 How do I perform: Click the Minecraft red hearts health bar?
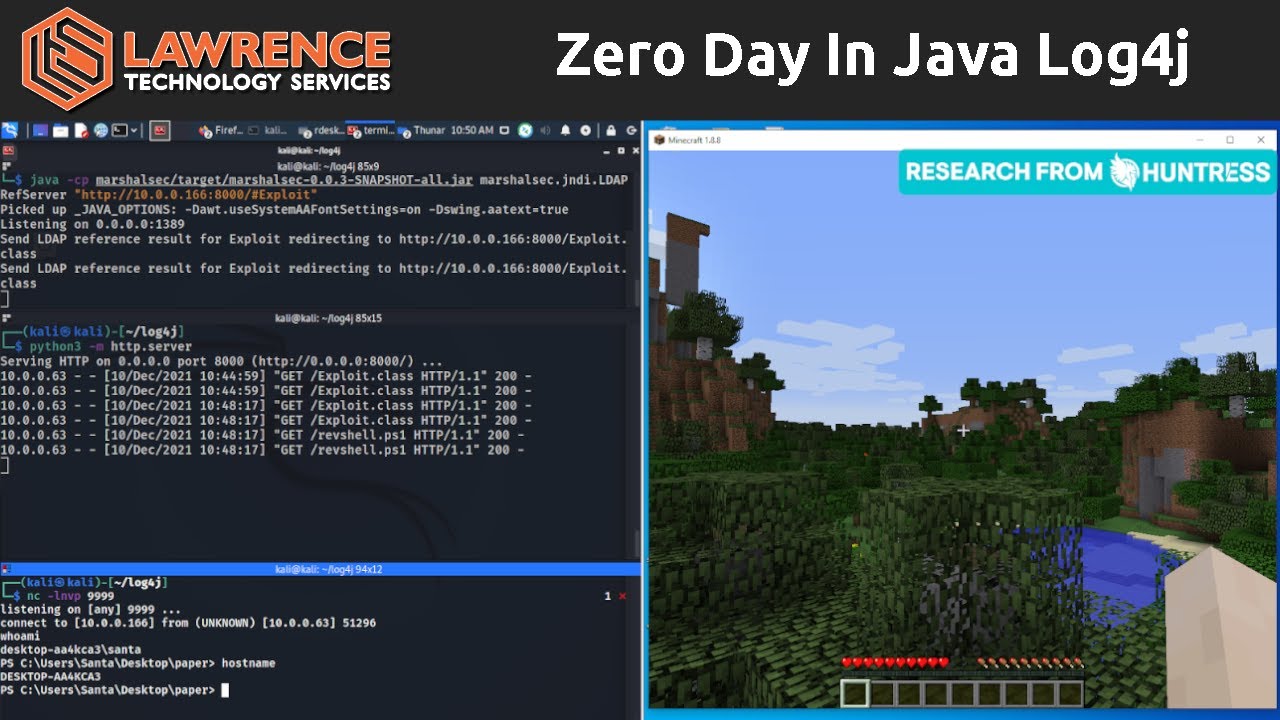(895, 663)
